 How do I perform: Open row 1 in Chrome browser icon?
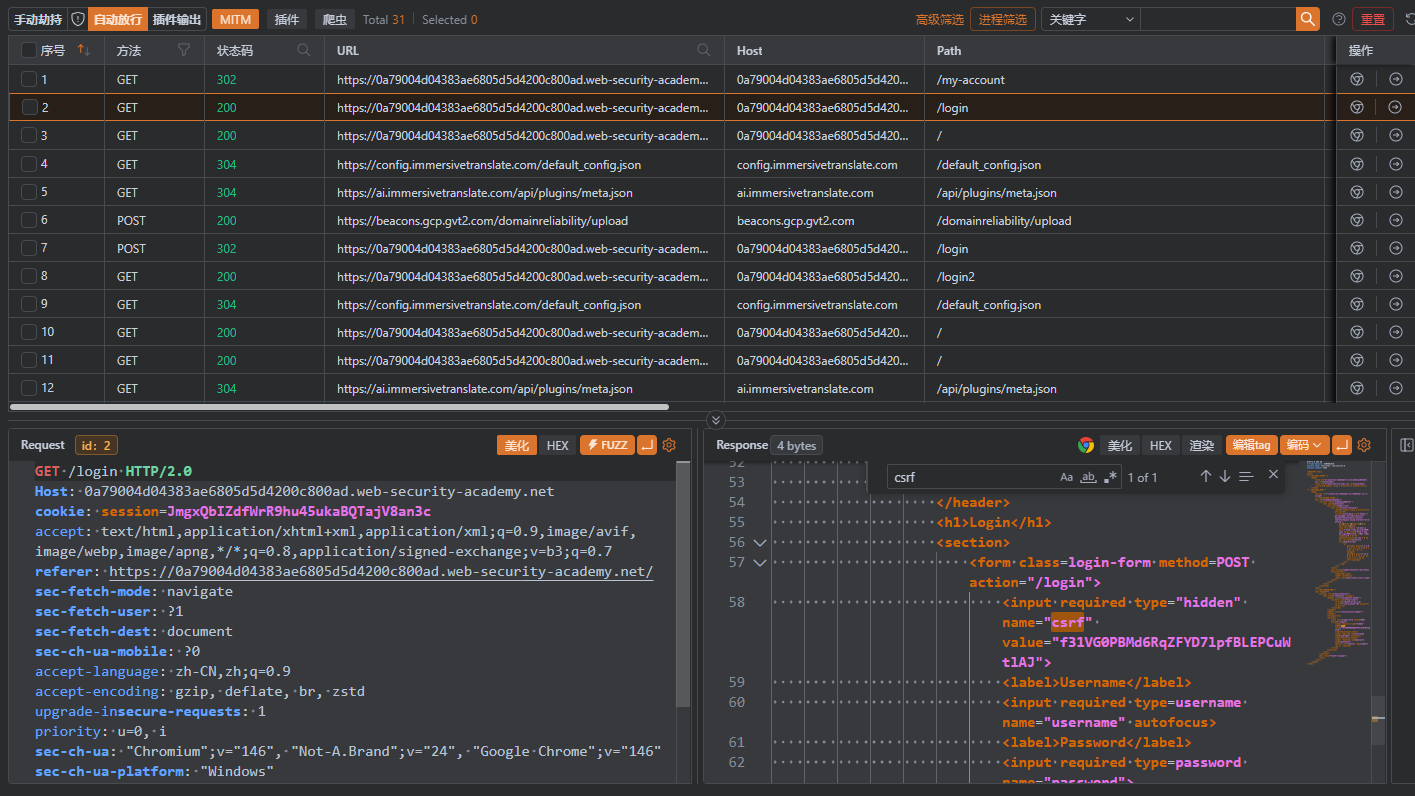coord(1357,79)
